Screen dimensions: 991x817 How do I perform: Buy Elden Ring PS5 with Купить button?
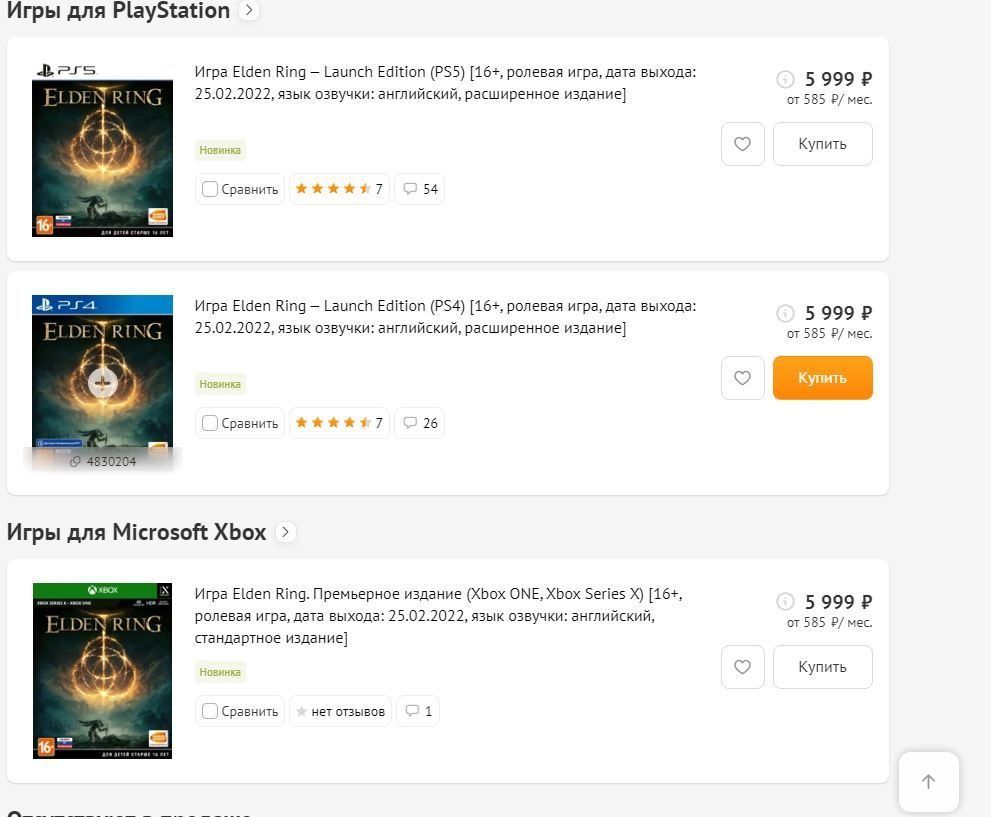point(822,144)
